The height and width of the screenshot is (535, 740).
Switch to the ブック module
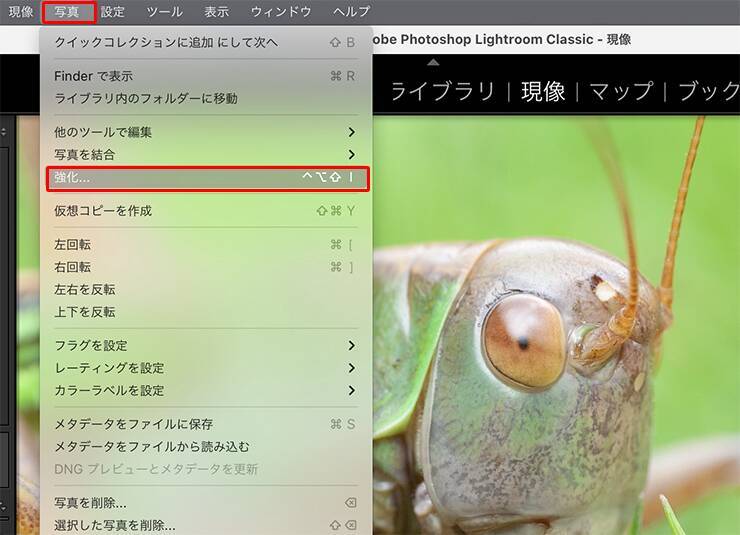pos(709,91)
